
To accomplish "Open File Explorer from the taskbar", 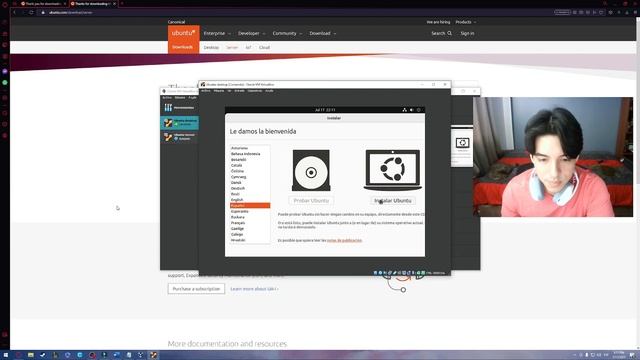I will point(30,355).
